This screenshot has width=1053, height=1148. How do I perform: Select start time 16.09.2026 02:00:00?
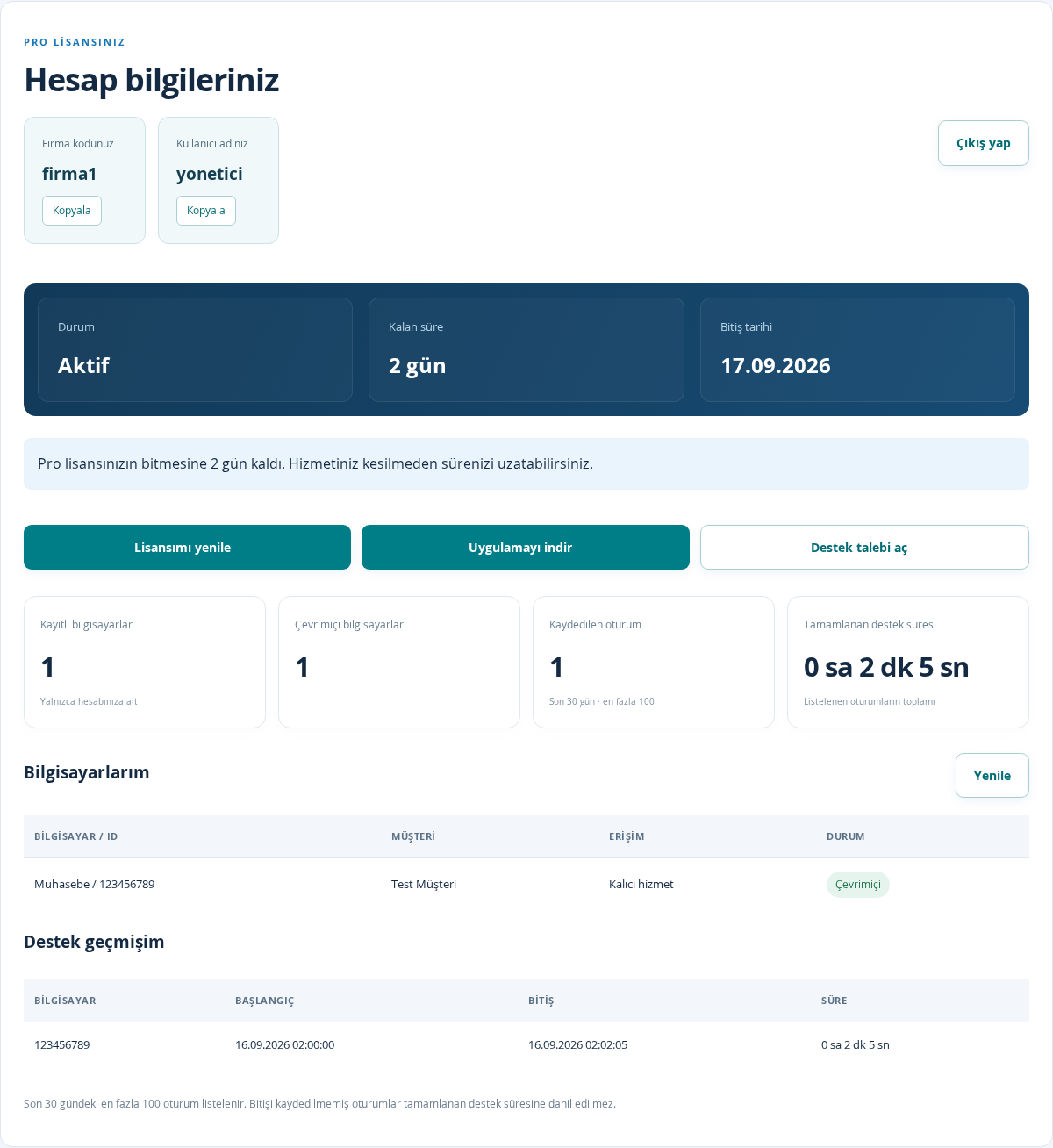pyautogui.click(x=284, y=1045)
